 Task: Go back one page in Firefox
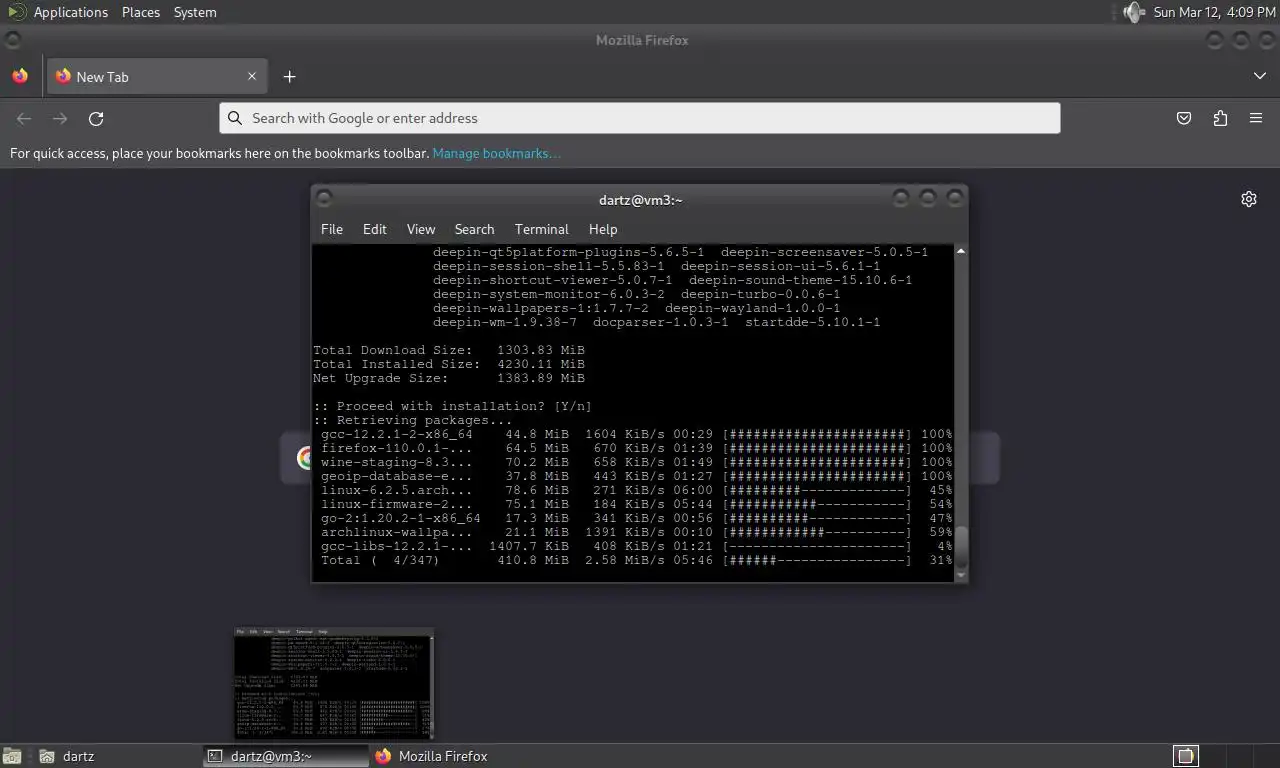[24, 118]
